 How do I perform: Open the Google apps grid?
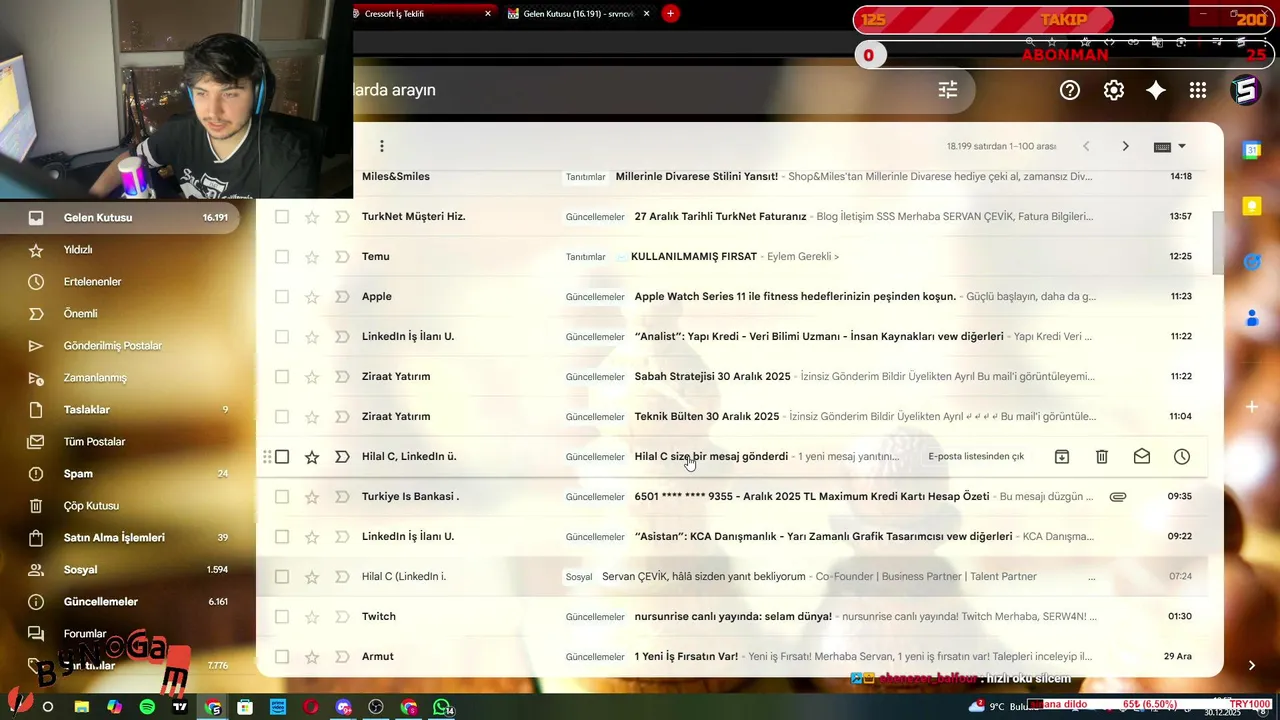[x=1198, y=90]
